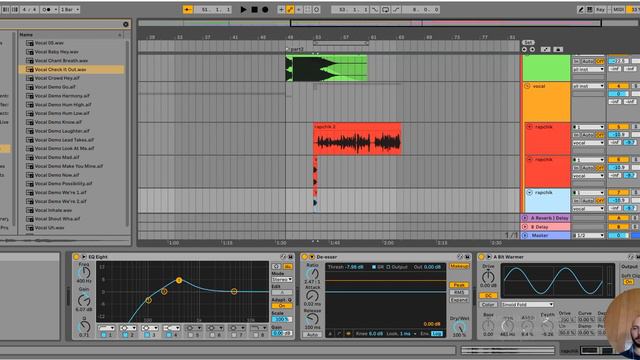Screen dimensions: 640x360
Task: Toggle the Draw Mode pencil icon
Action: (x=580, y=9)
